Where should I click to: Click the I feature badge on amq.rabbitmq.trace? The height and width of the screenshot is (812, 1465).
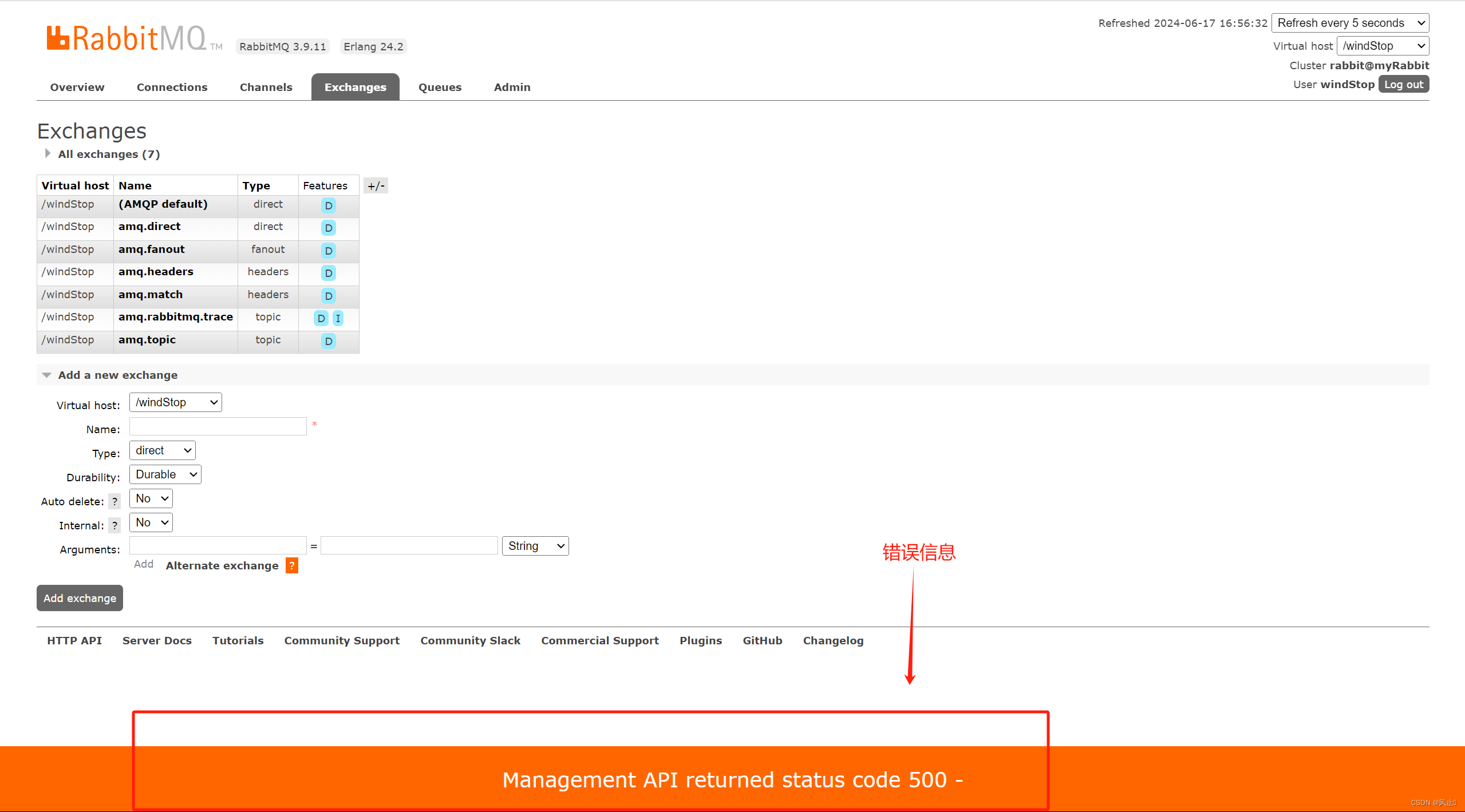click(x=338, y=319)
